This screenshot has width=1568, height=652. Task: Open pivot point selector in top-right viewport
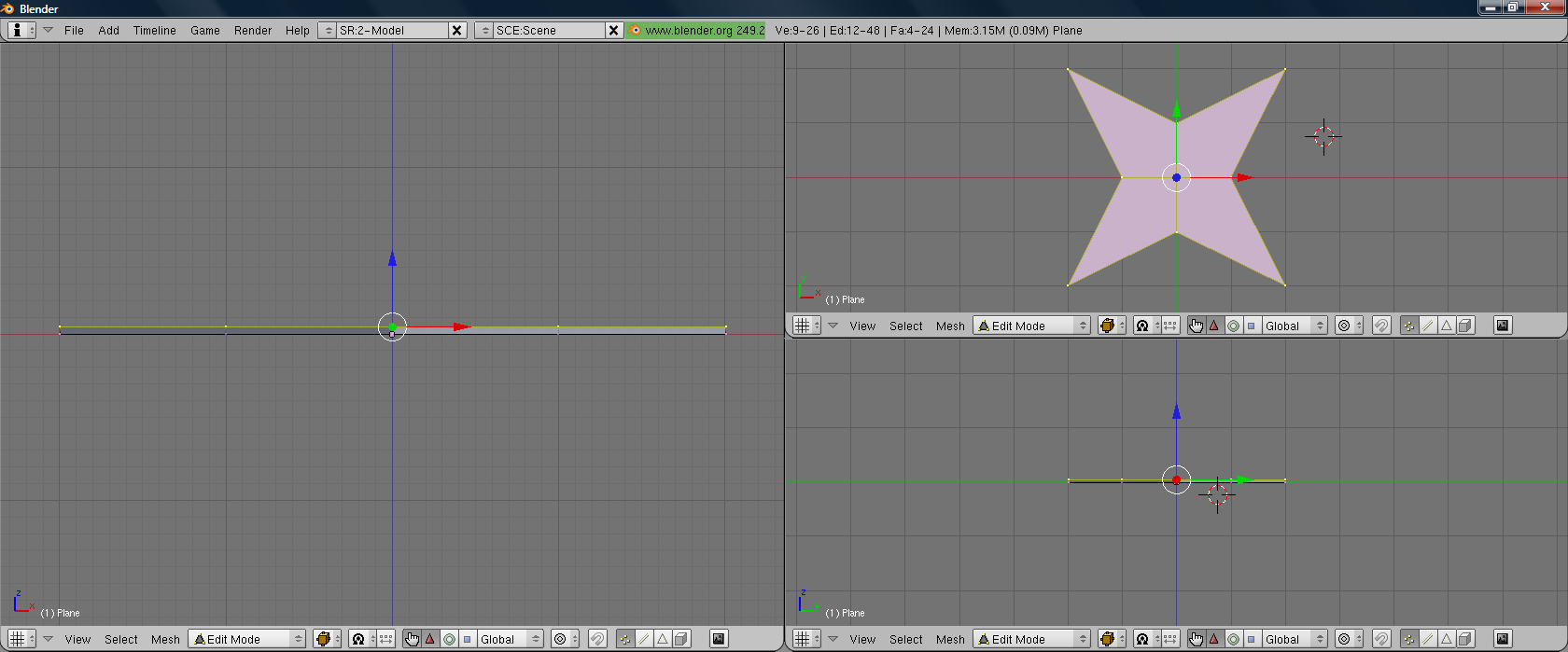pos(1147,326)
